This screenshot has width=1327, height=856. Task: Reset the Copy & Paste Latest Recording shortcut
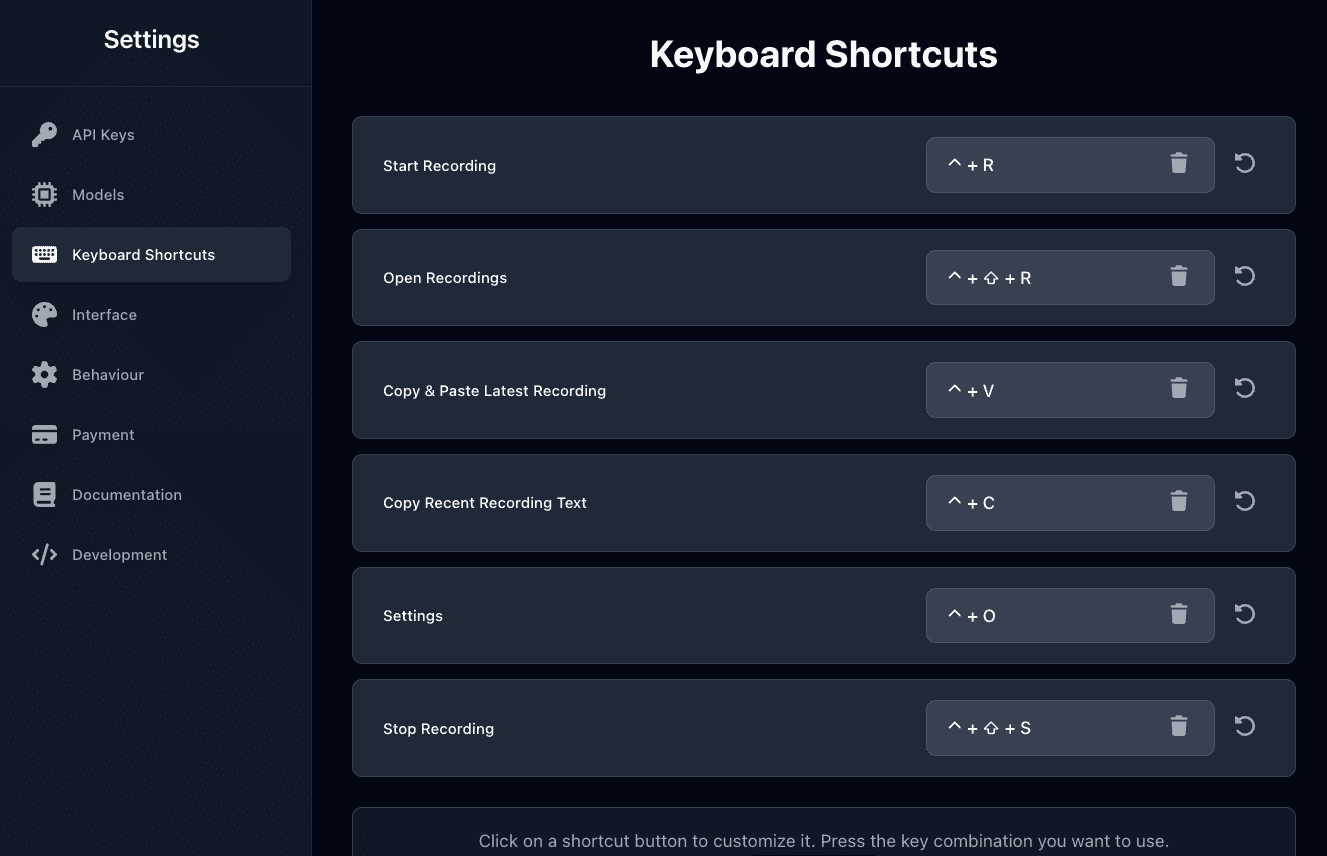(1245, 389)
